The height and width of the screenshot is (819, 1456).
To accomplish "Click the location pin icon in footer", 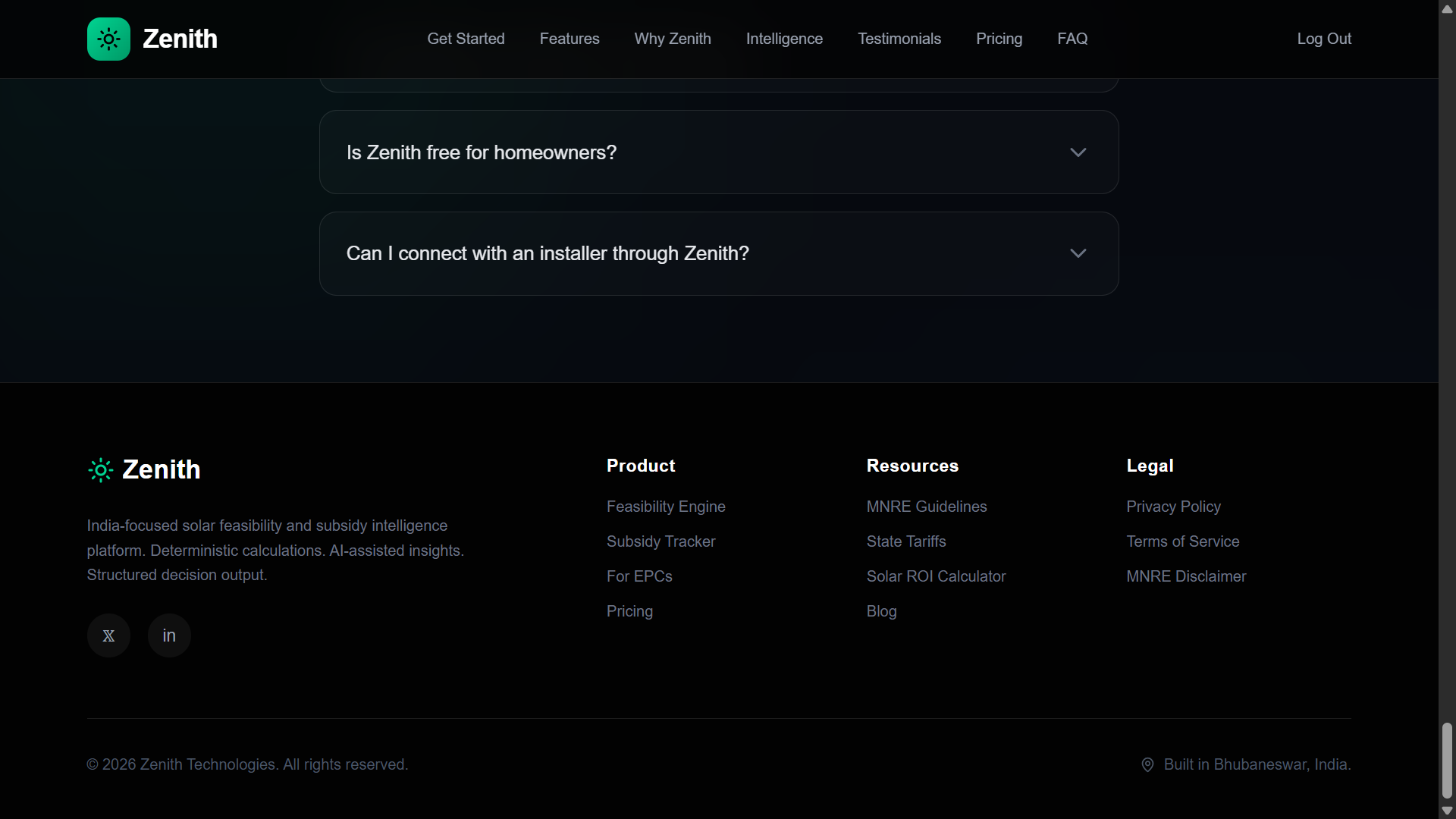I will point(1147,764).
